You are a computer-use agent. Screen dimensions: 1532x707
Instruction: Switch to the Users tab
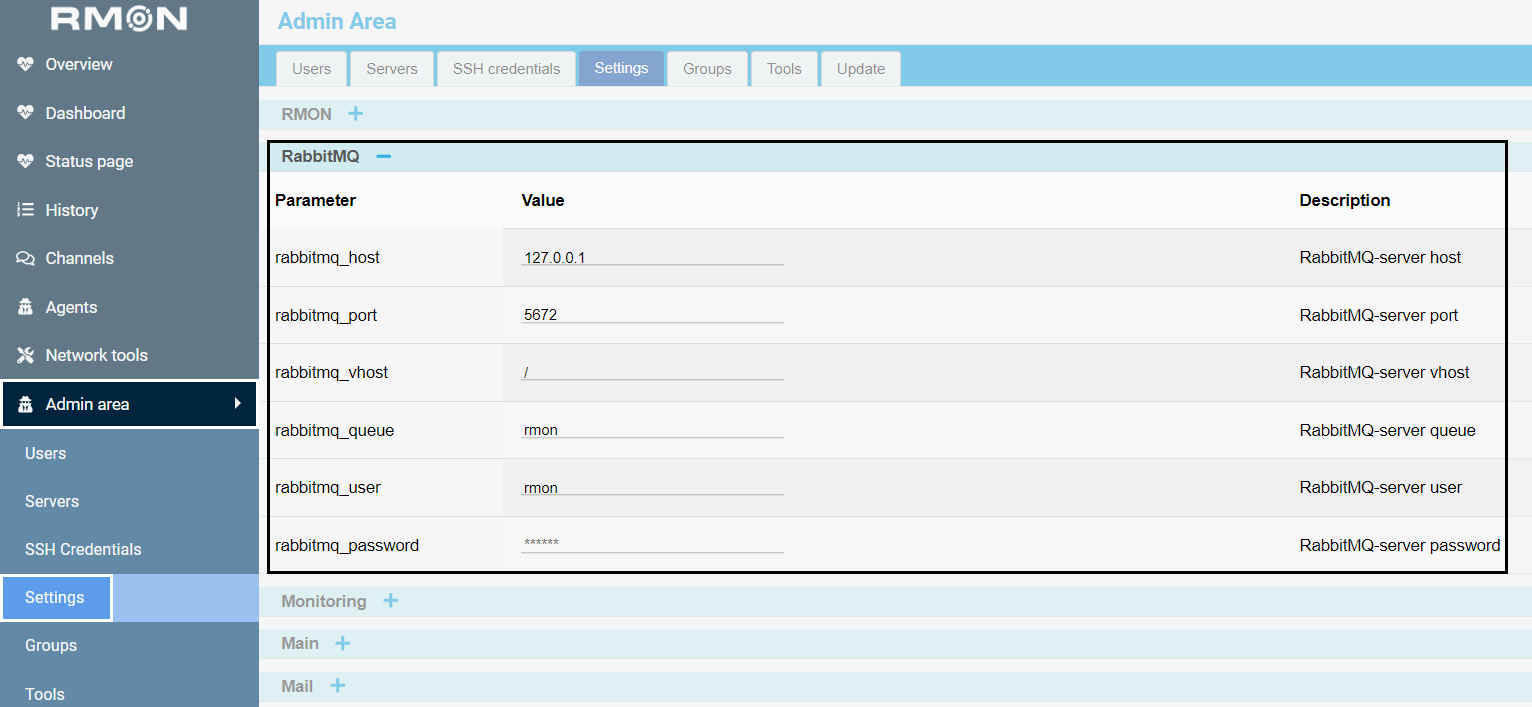click(311, 68)
